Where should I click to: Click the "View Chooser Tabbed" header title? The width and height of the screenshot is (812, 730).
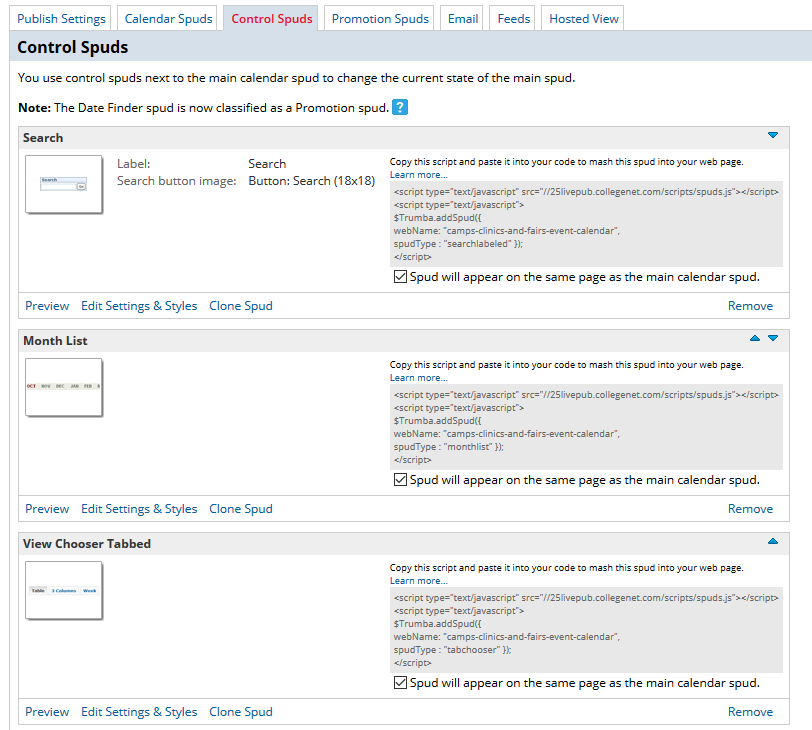pyautogui.click(x=87, y=544)
